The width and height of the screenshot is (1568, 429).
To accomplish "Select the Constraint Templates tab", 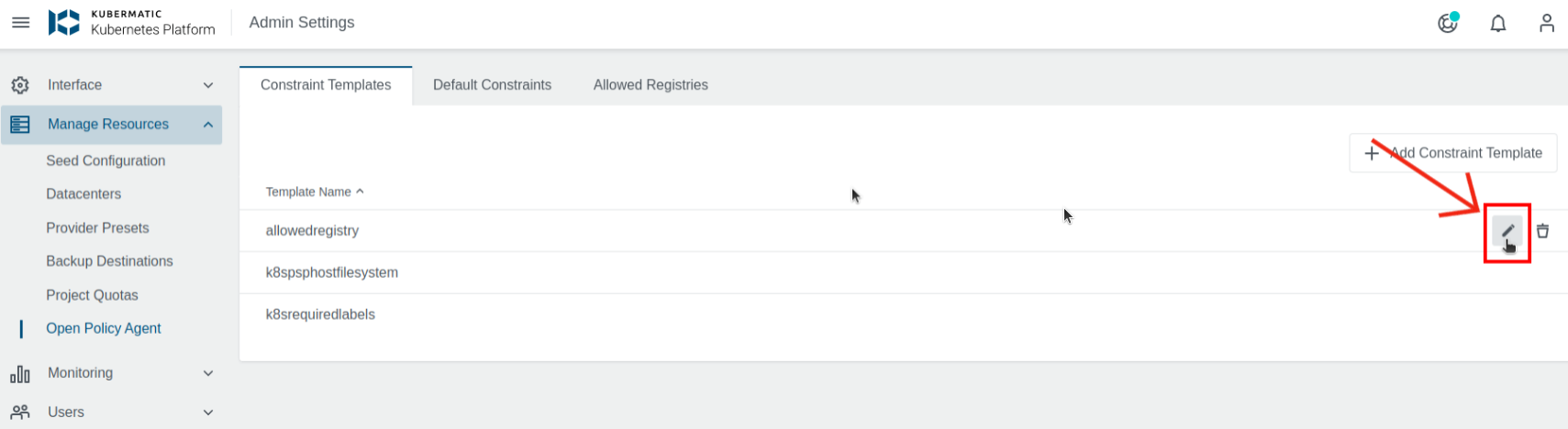I will (x=326, y=85).
